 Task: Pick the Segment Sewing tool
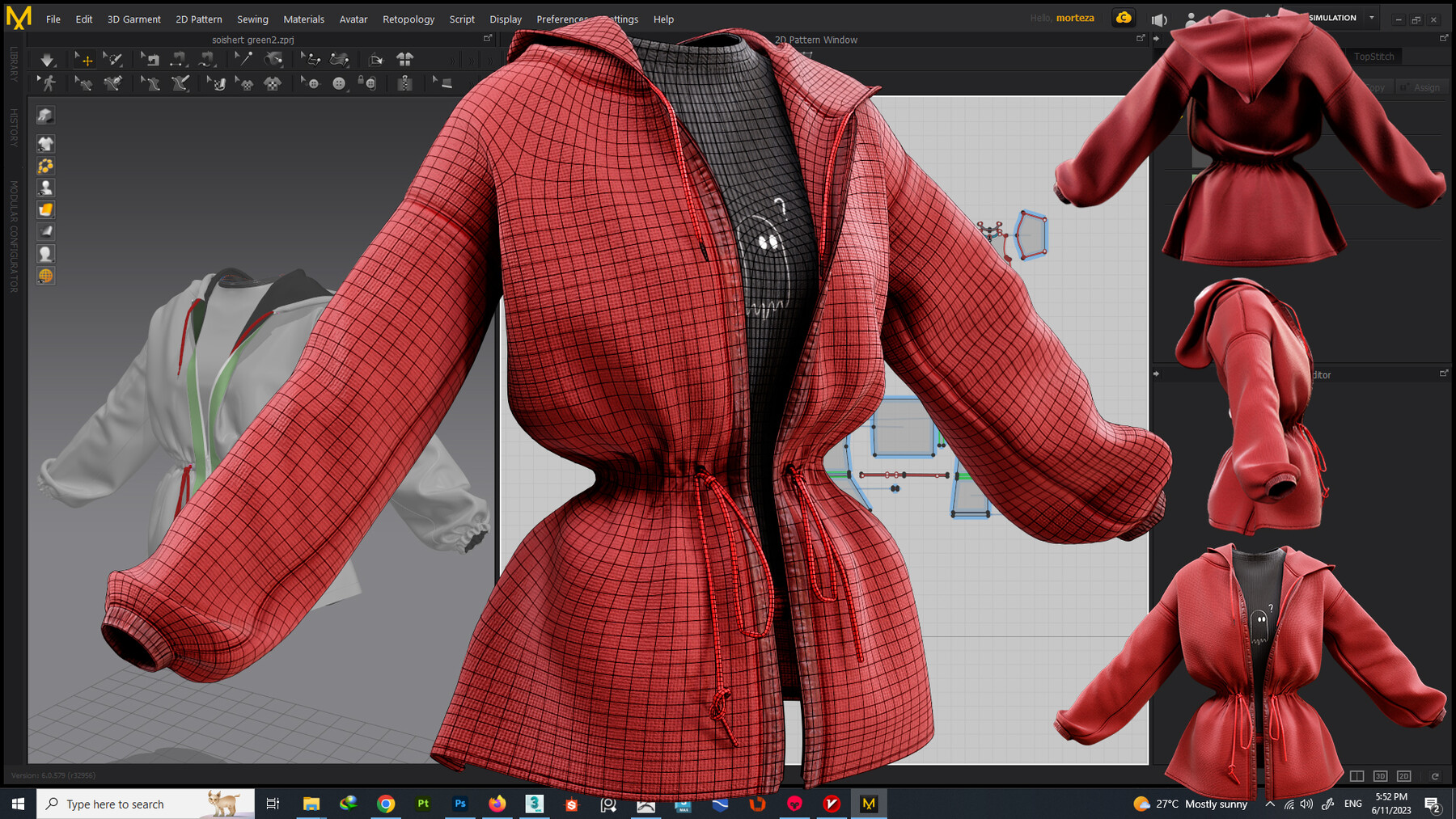[x=179, y=60]
